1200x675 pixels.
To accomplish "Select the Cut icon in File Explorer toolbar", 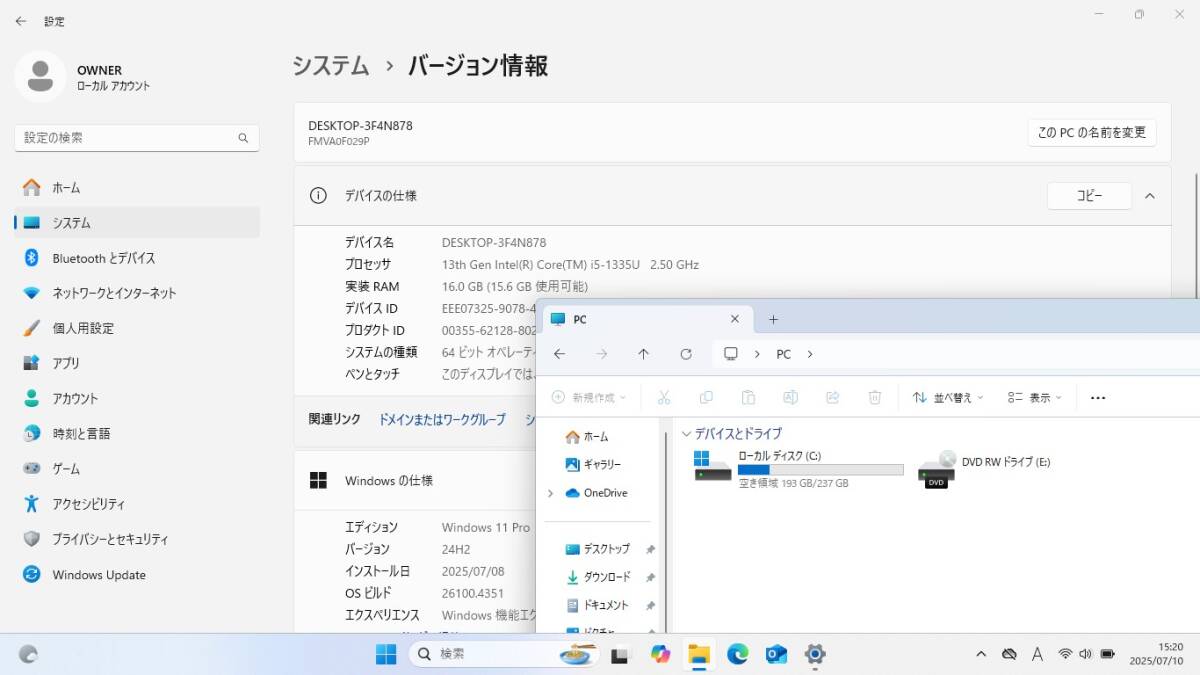I will point(663,397).
